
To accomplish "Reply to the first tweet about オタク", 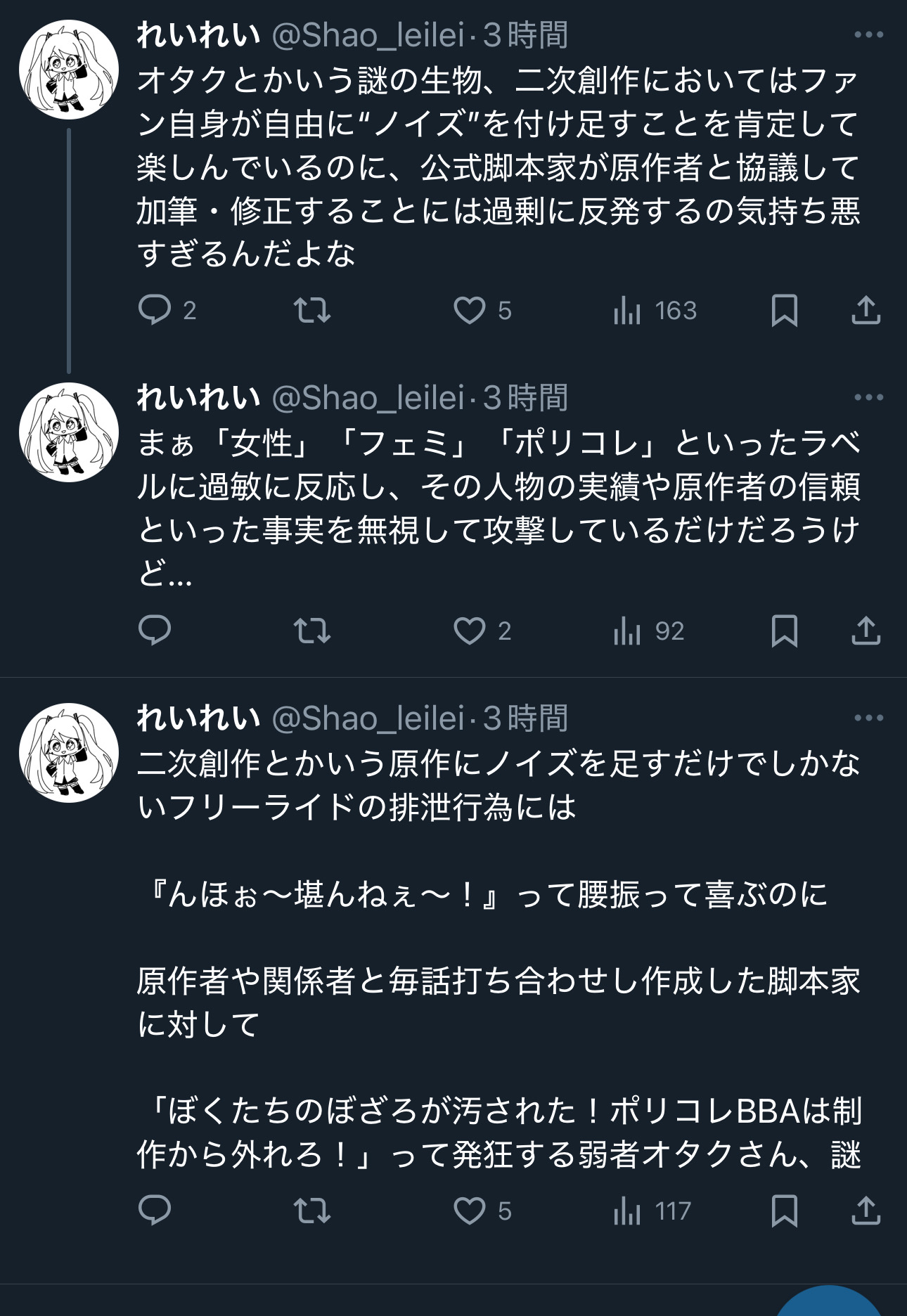I will click(155, 310).
